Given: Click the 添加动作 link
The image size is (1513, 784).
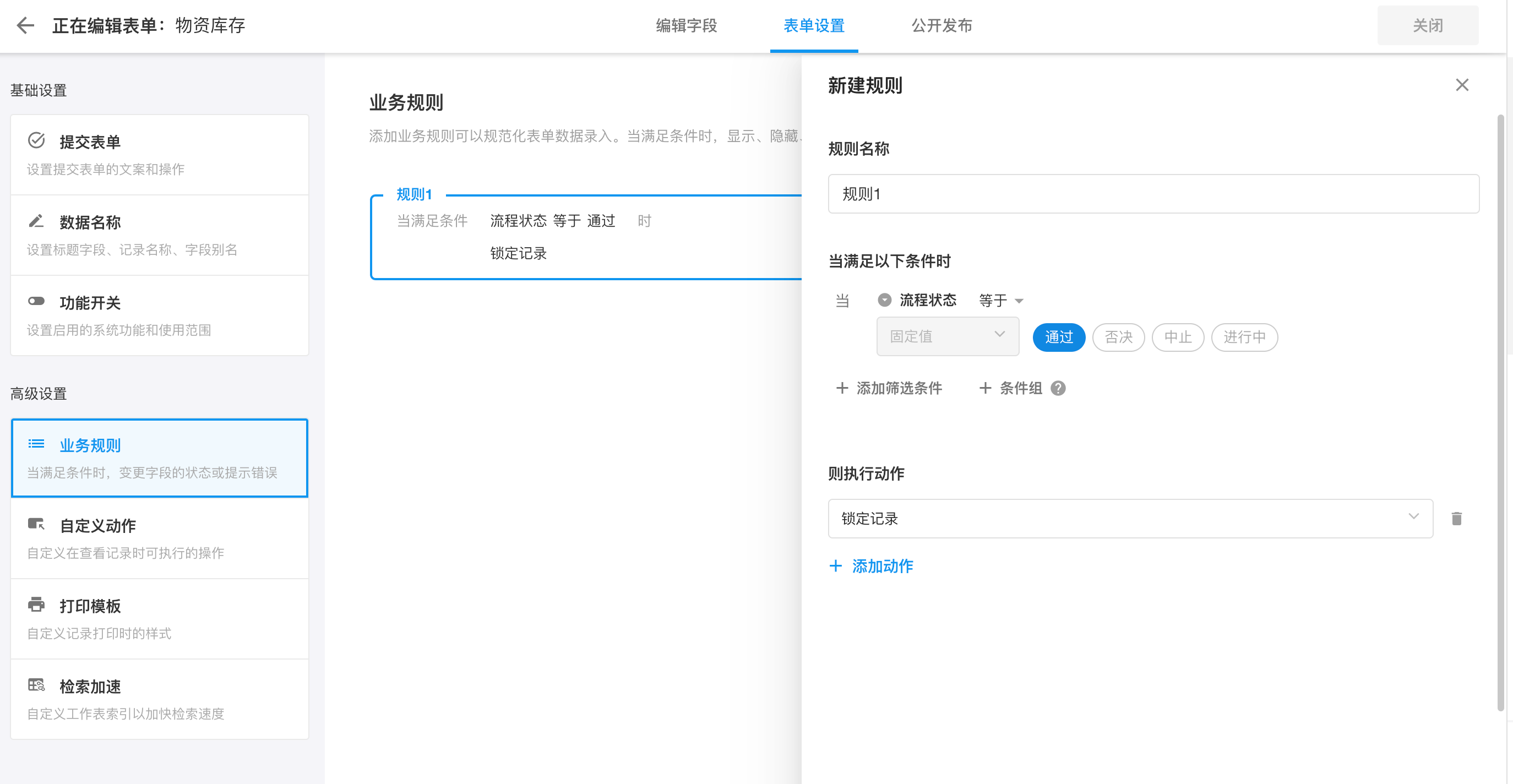Looking at the screenshot, I should pos(871,566).
